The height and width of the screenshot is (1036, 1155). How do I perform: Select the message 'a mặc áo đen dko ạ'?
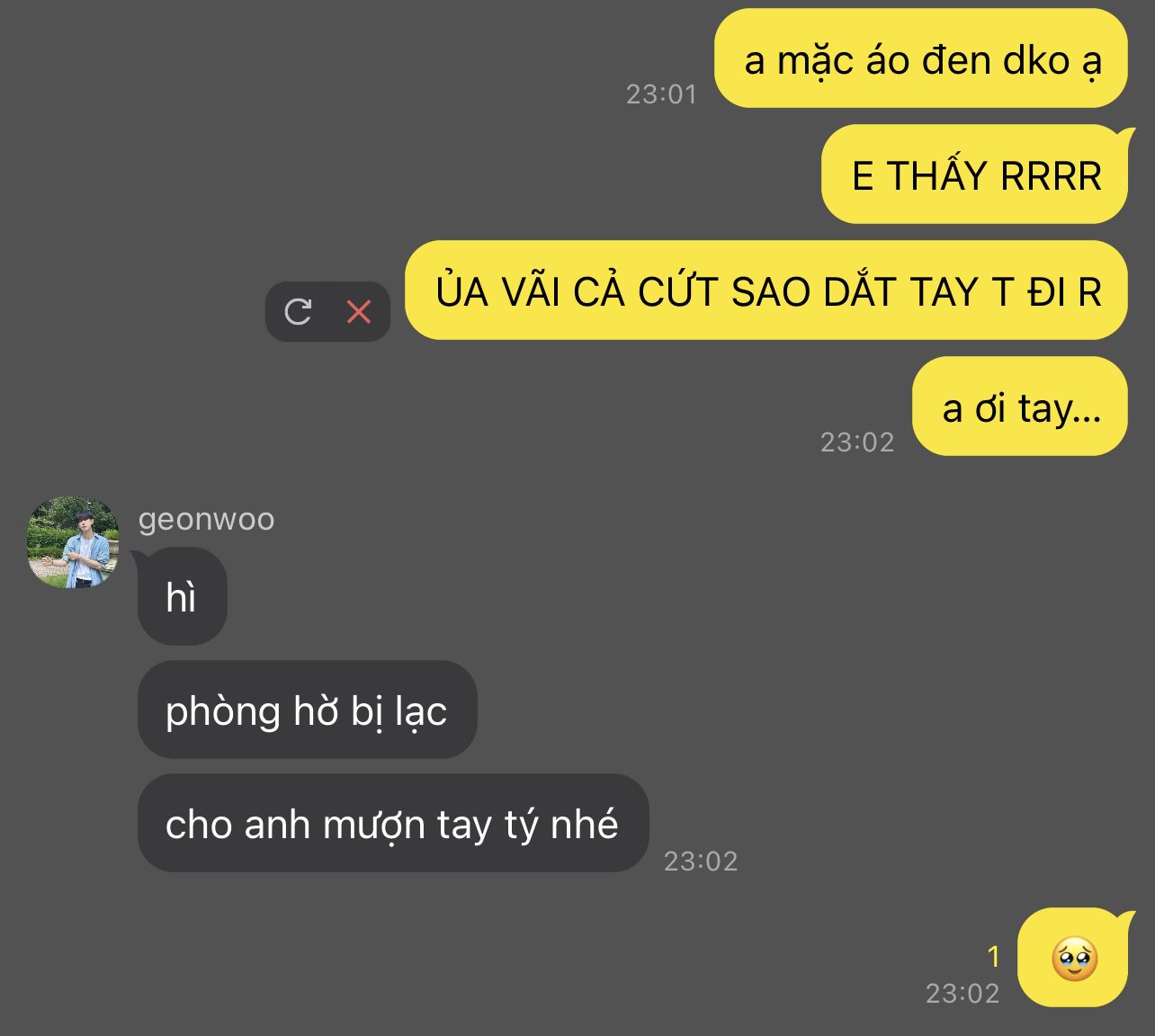coord(921,58)
